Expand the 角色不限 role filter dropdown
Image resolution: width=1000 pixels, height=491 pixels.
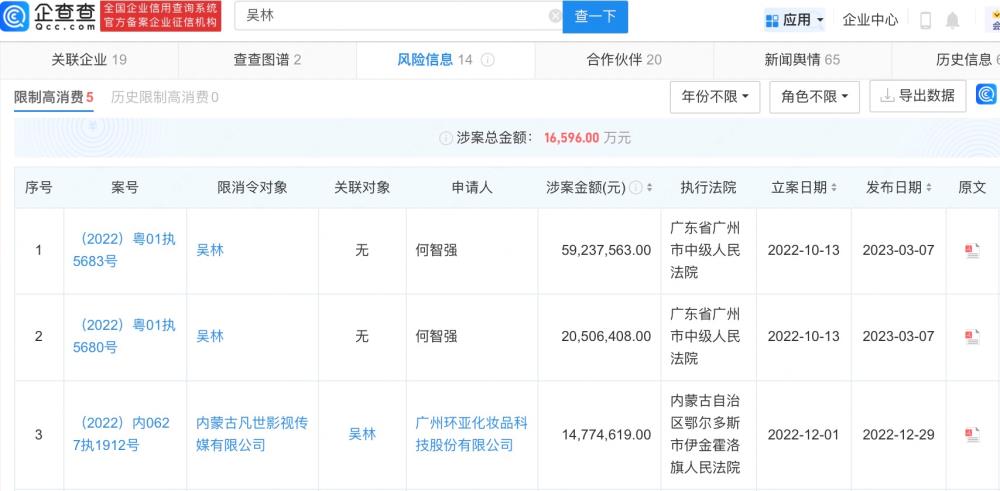[x=814, y=97]
